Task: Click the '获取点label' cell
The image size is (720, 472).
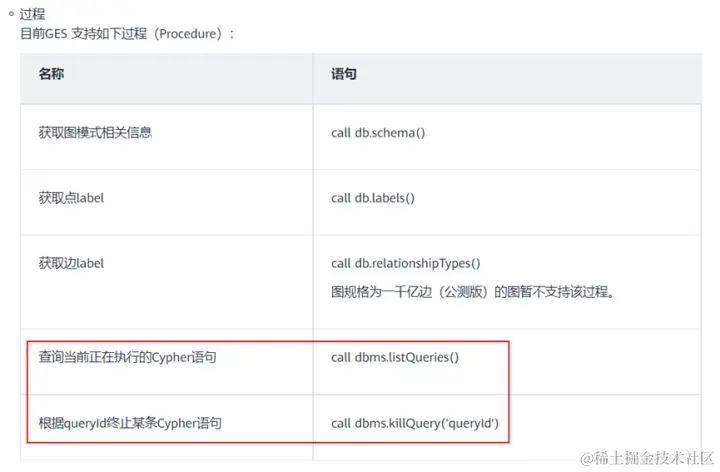Action: point(71,198)
